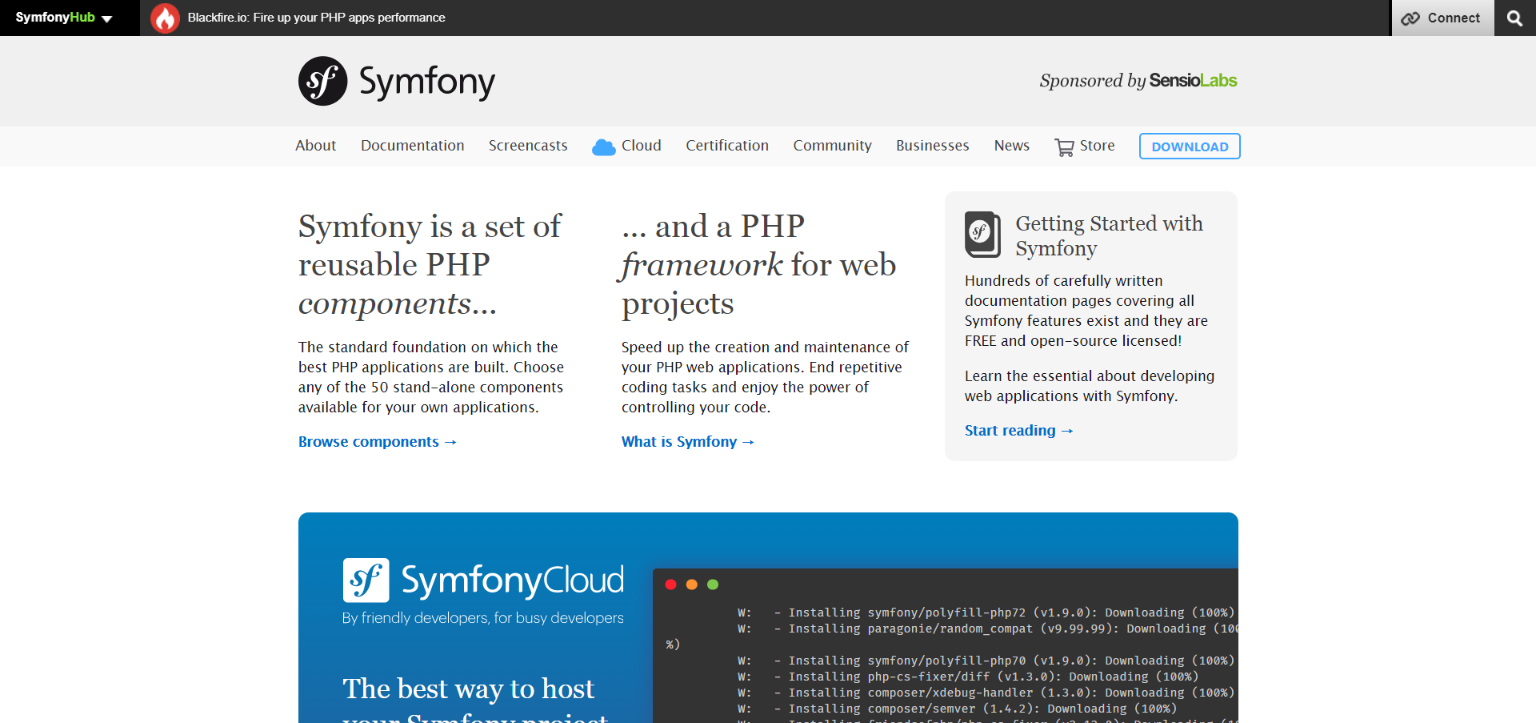
Task: Click the Symfony logo
Action: (x=397, y=81)
